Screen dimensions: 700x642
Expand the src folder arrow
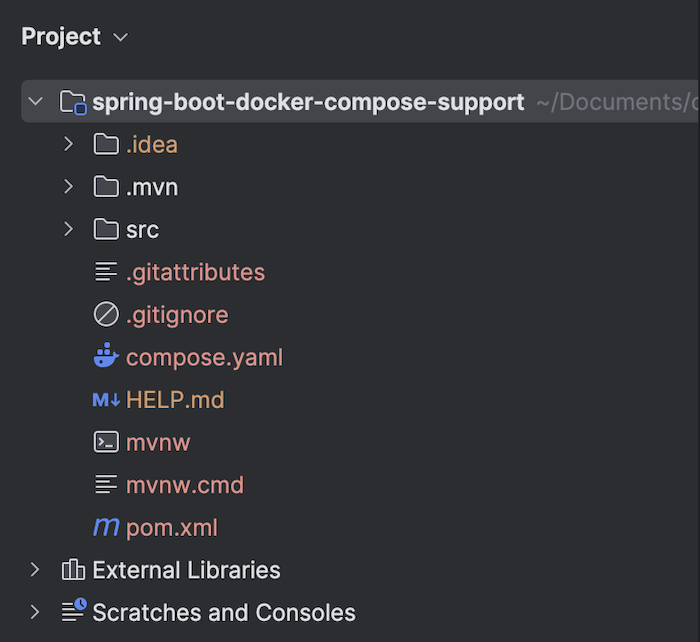coord(69,229)
